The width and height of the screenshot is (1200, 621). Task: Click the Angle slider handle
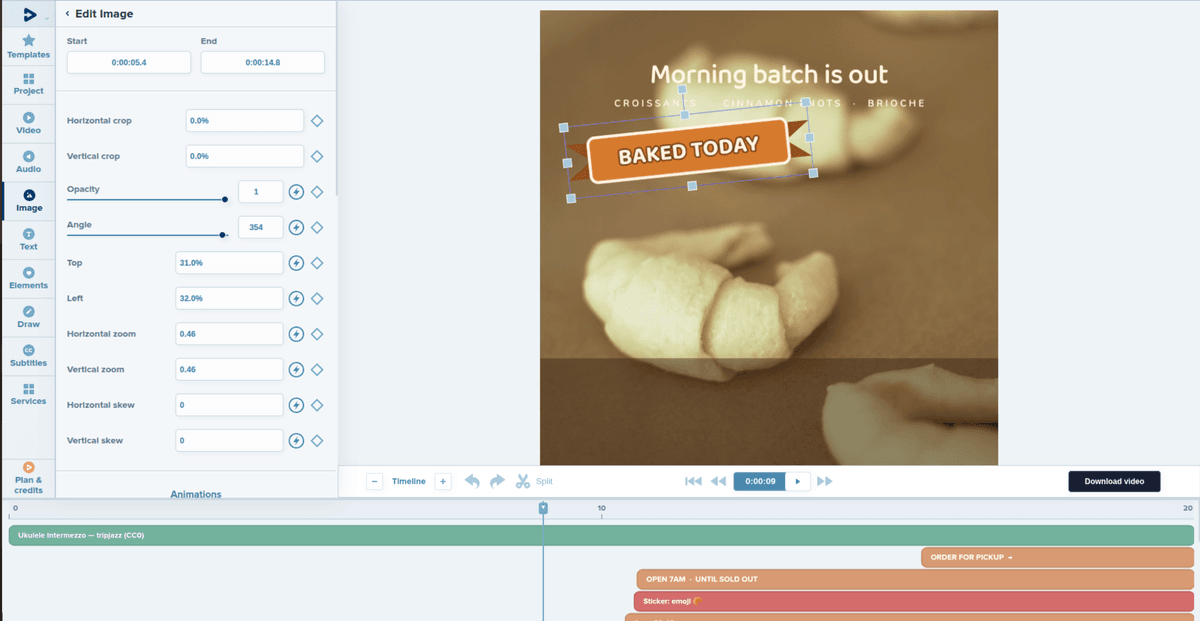(222, 235)
